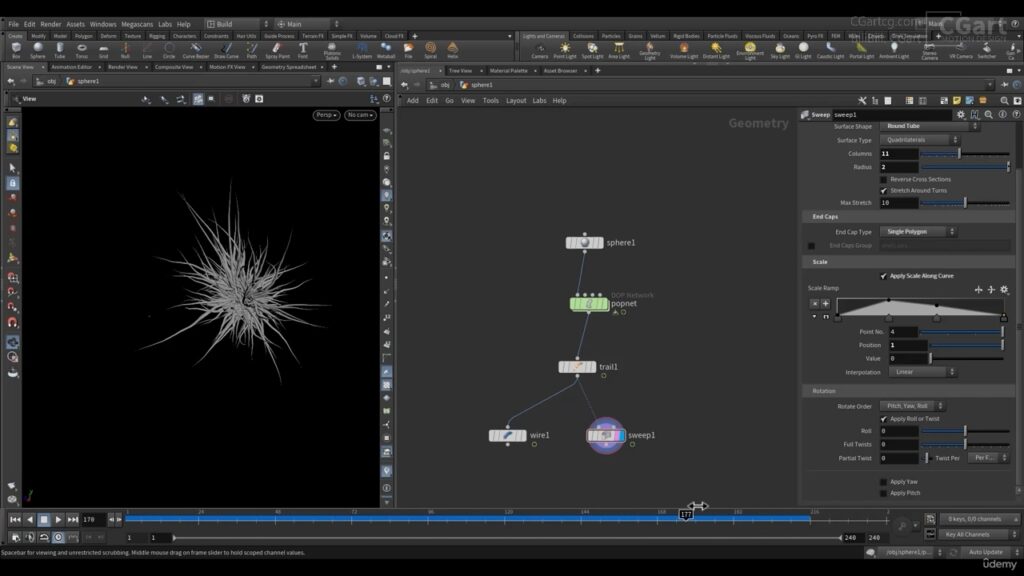Image resolution: width=1024 pixels, height=576 pixels.
Task: Toggle Apply Roll or Twist checkbox
Action: point(884,419)
